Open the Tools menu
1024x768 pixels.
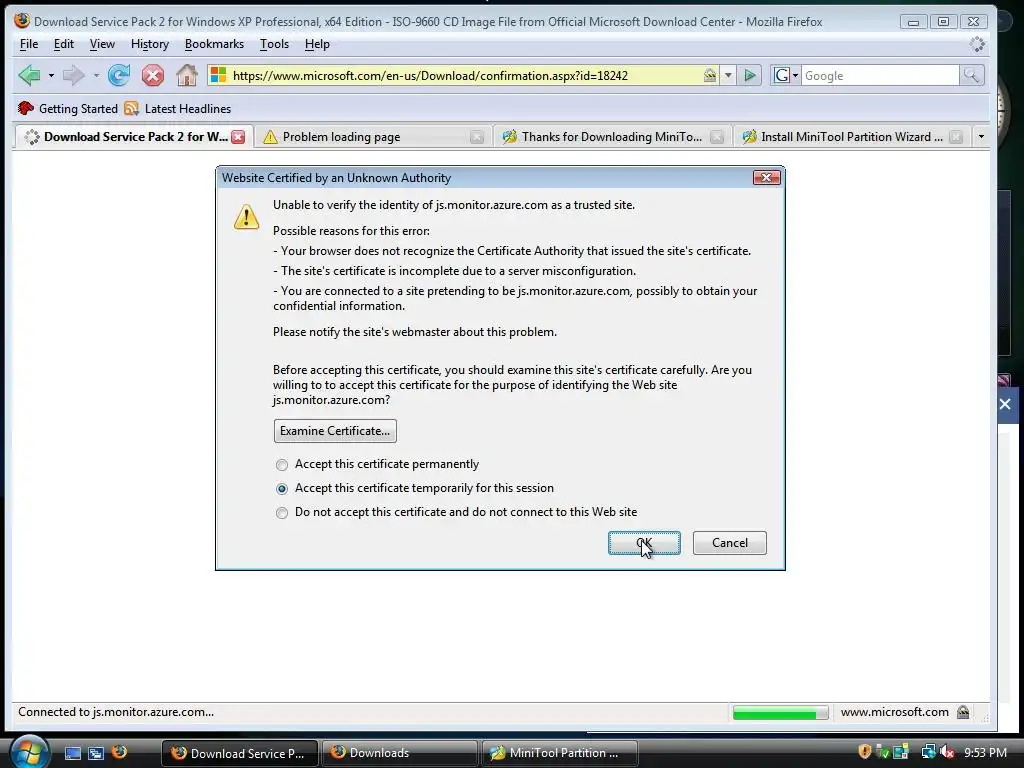click(x=274, y=44)
